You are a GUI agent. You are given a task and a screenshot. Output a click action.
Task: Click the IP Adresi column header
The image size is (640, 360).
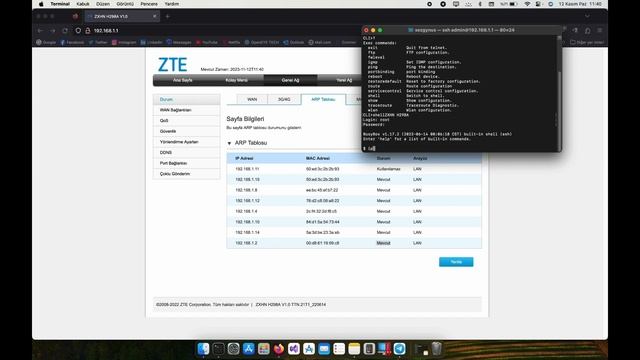coord(244,158)
